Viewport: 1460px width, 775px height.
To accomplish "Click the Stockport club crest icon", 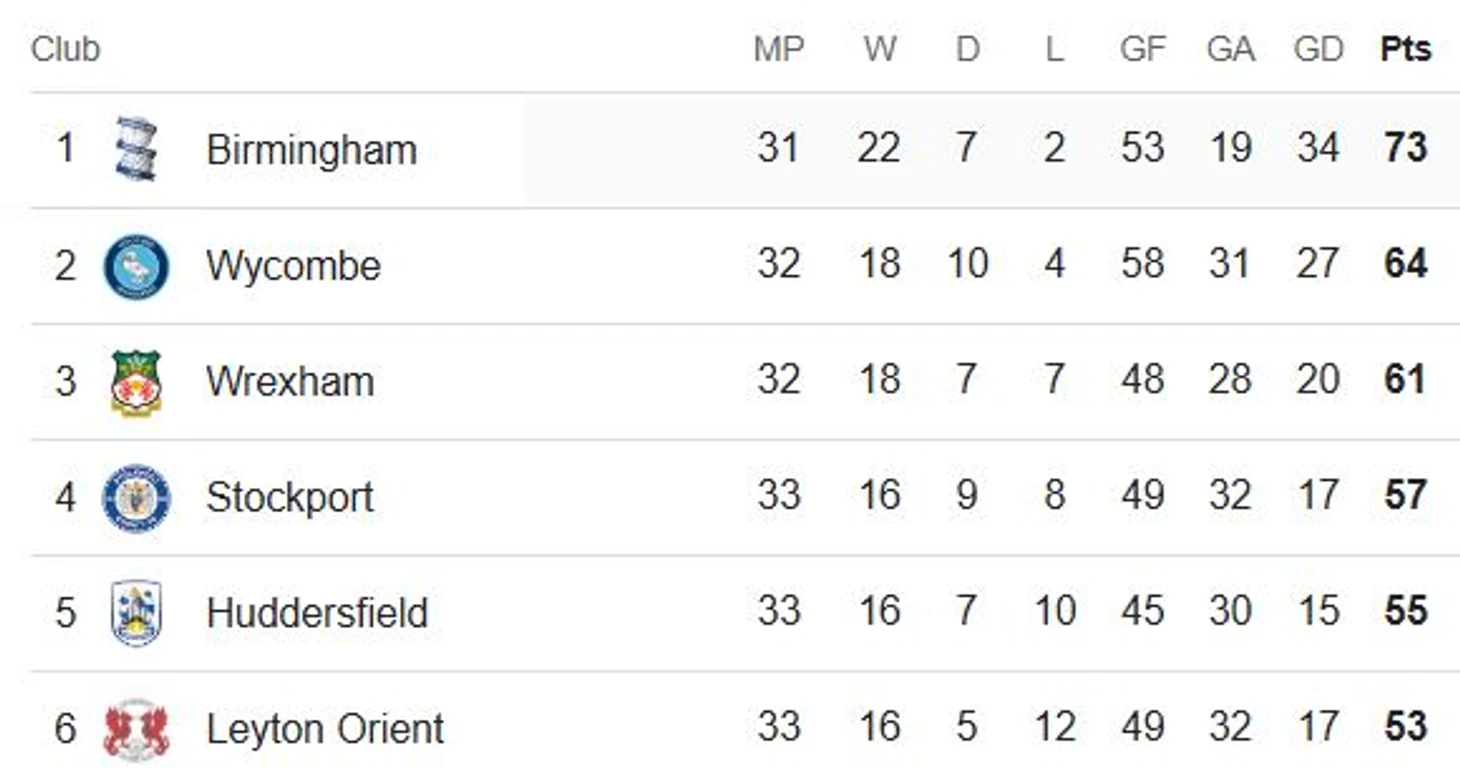I will [136, 498].
